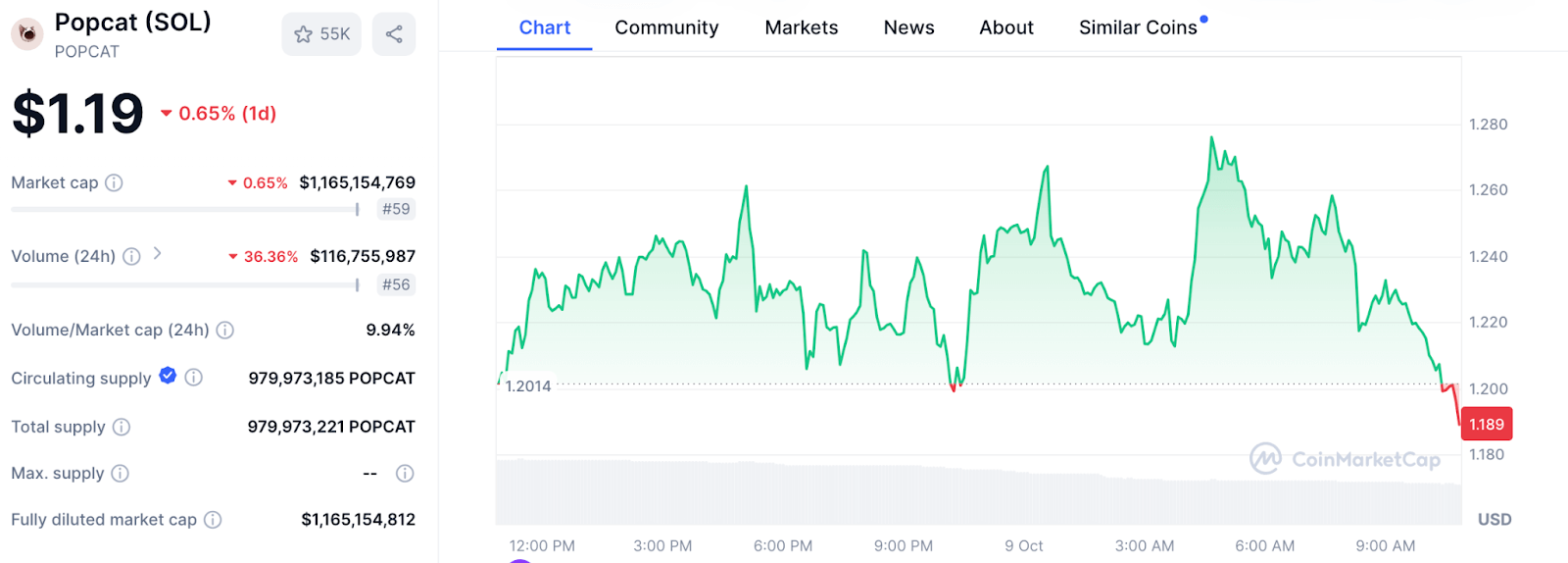This screenshot has height=563, width=1568.
Task: Click the red 1.189 current price tag
Action: pos(1487,425)
